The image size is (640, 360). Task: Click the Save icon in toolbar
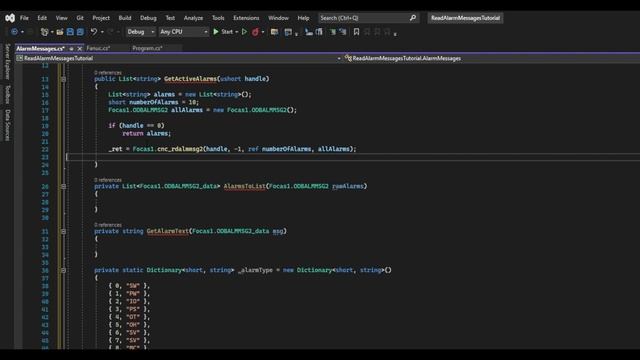pyautogui.click(x=70, y=32)
